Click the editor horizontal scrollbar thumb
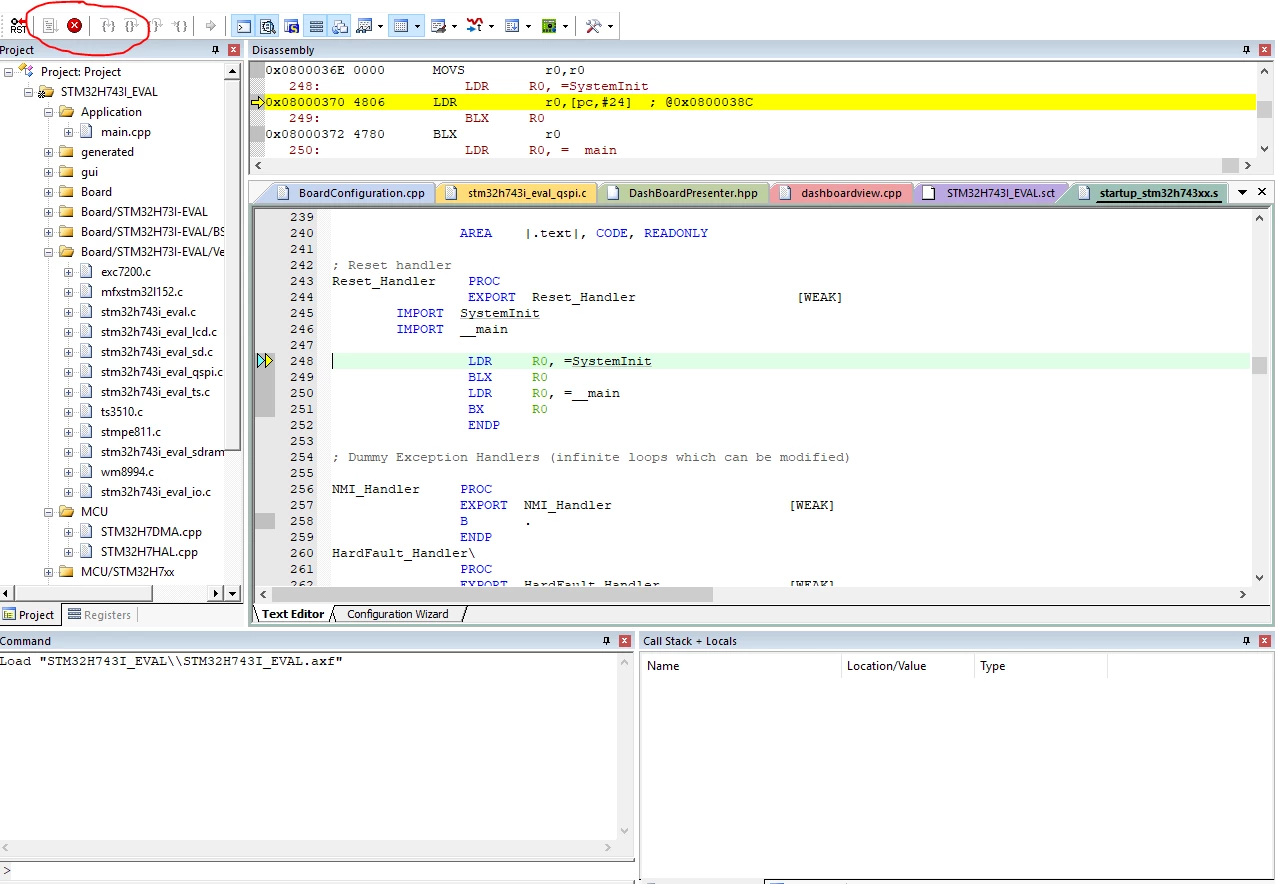 [x=491, y=594]
